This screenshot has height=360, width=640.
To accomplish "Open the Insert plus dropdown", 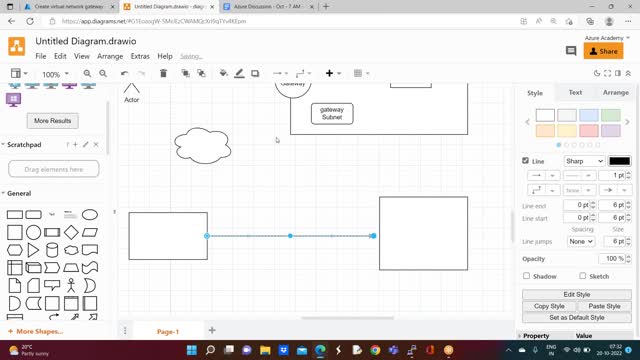I will point(333,73).
